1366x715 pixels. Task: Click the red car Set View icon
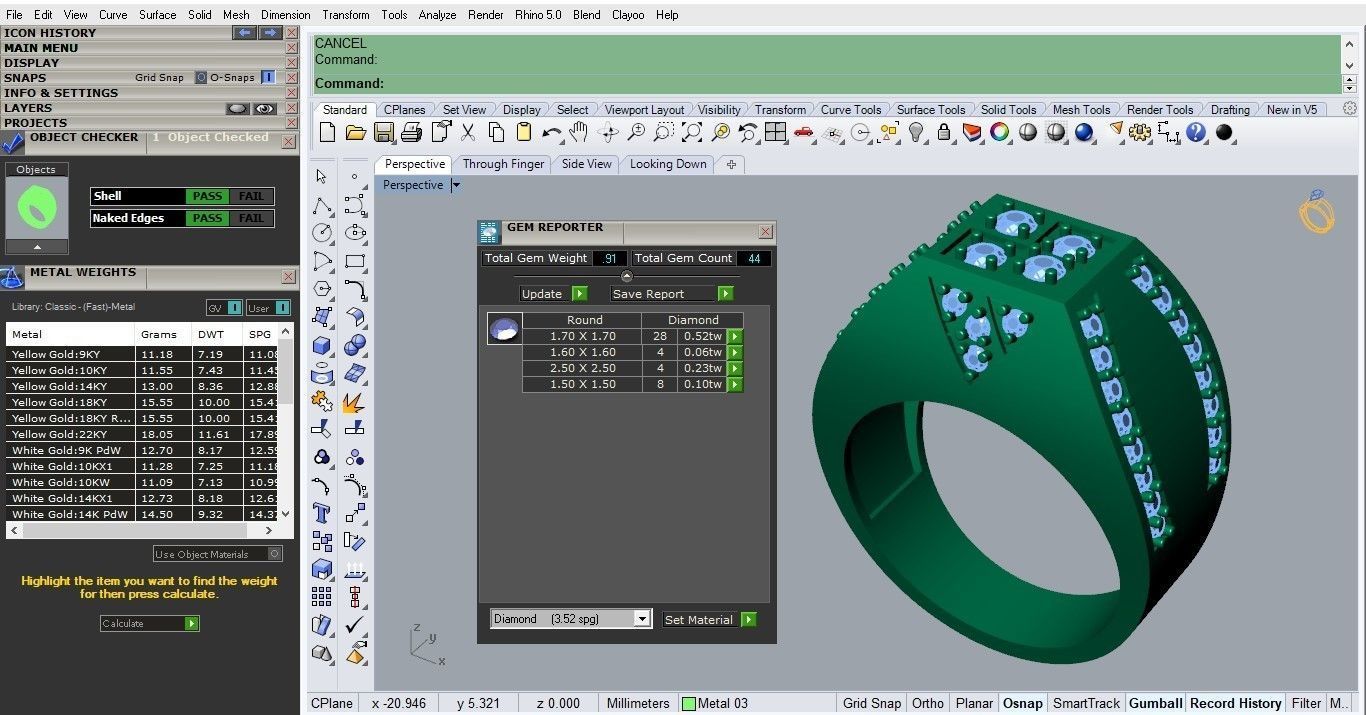[x=803, y=132]
